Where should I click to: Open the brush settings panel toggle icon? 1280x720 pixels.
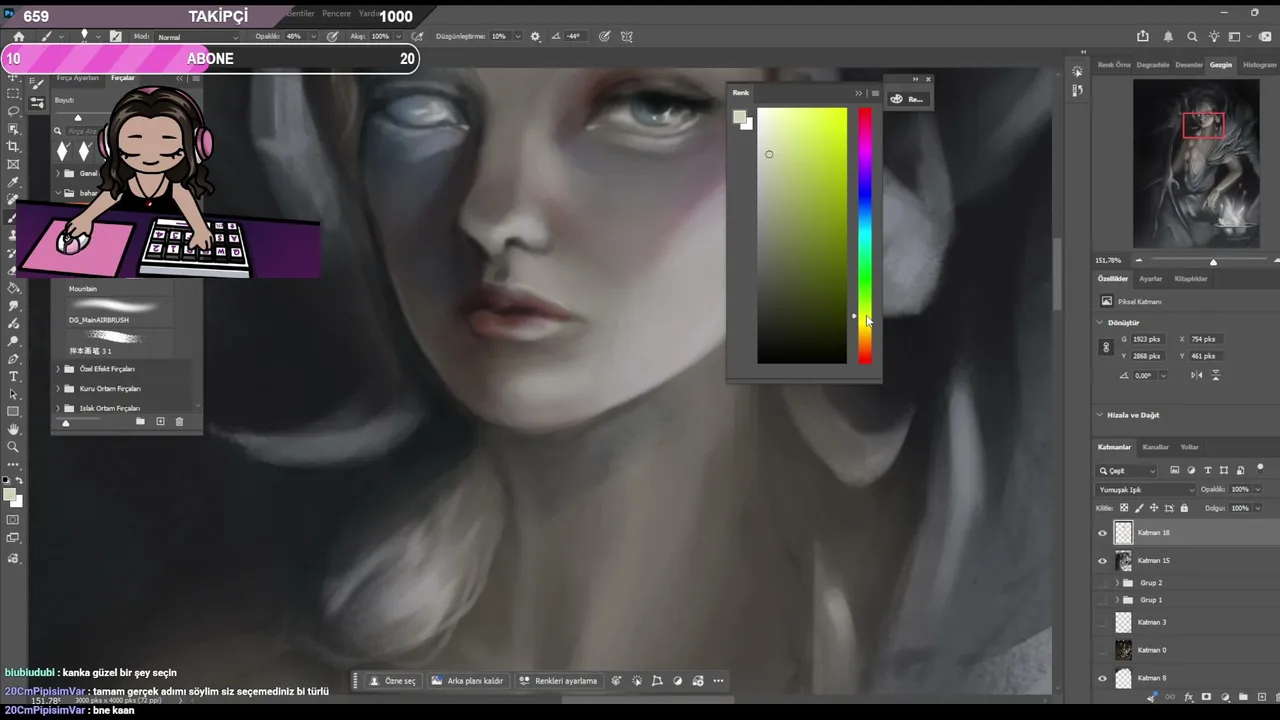click(115, 36)
